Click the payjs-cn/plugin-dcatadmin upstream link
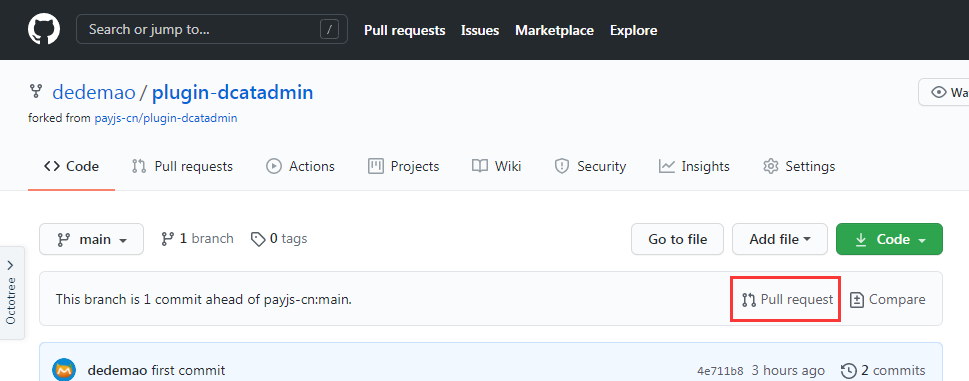This screenshot has width=969, height=381. pyautogui.click(x=166, y=118)
